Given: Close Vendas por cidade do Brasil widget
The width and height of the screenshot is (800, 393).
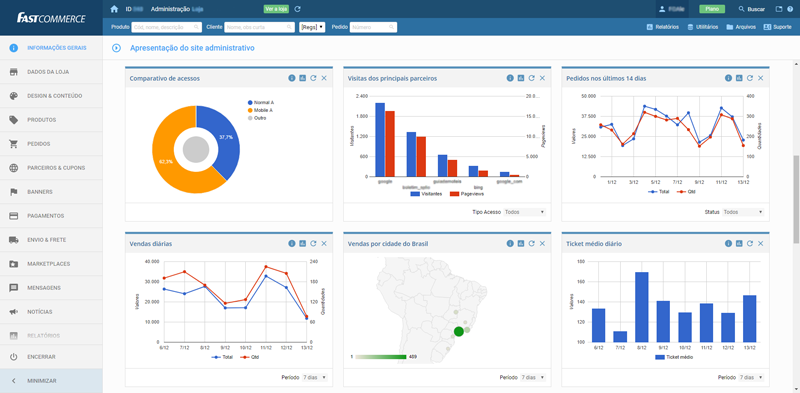Looking at the screenshot, I should pos(542,243).
